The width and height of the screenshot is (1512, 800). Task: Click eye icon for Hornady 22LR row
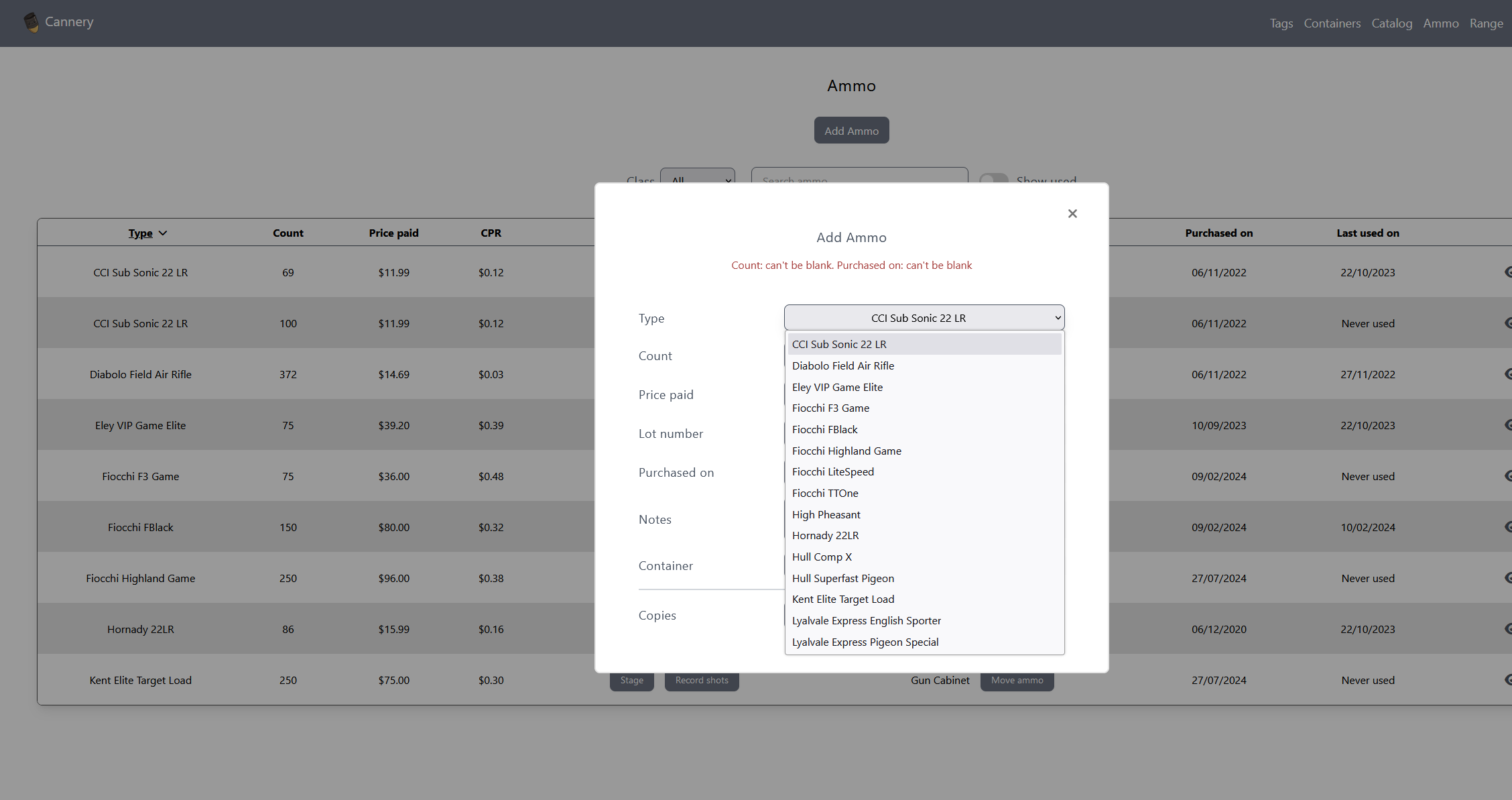tap(1507, 629)
